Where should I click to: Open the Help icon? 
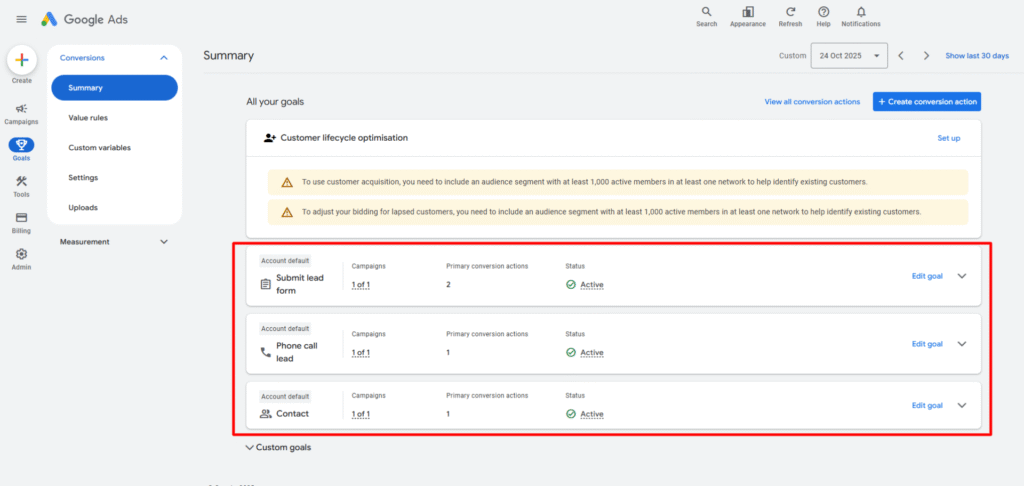point(823,12)
